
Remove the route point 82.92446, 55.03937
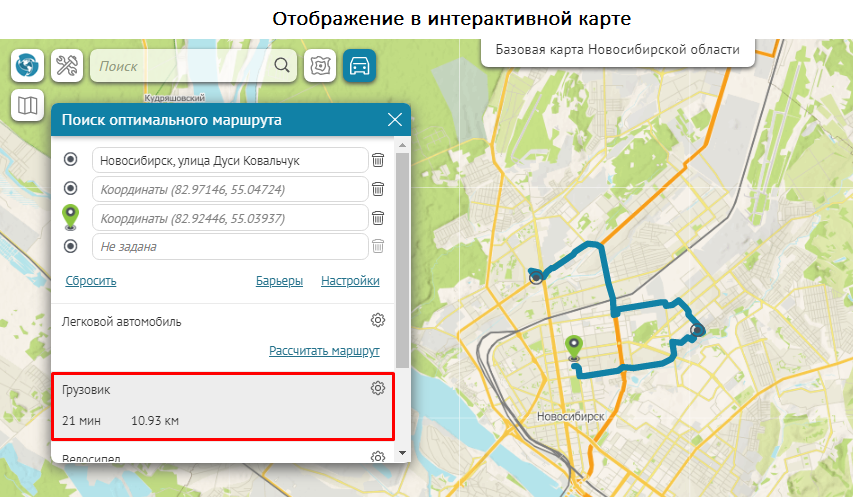click(x=378, y=218)
